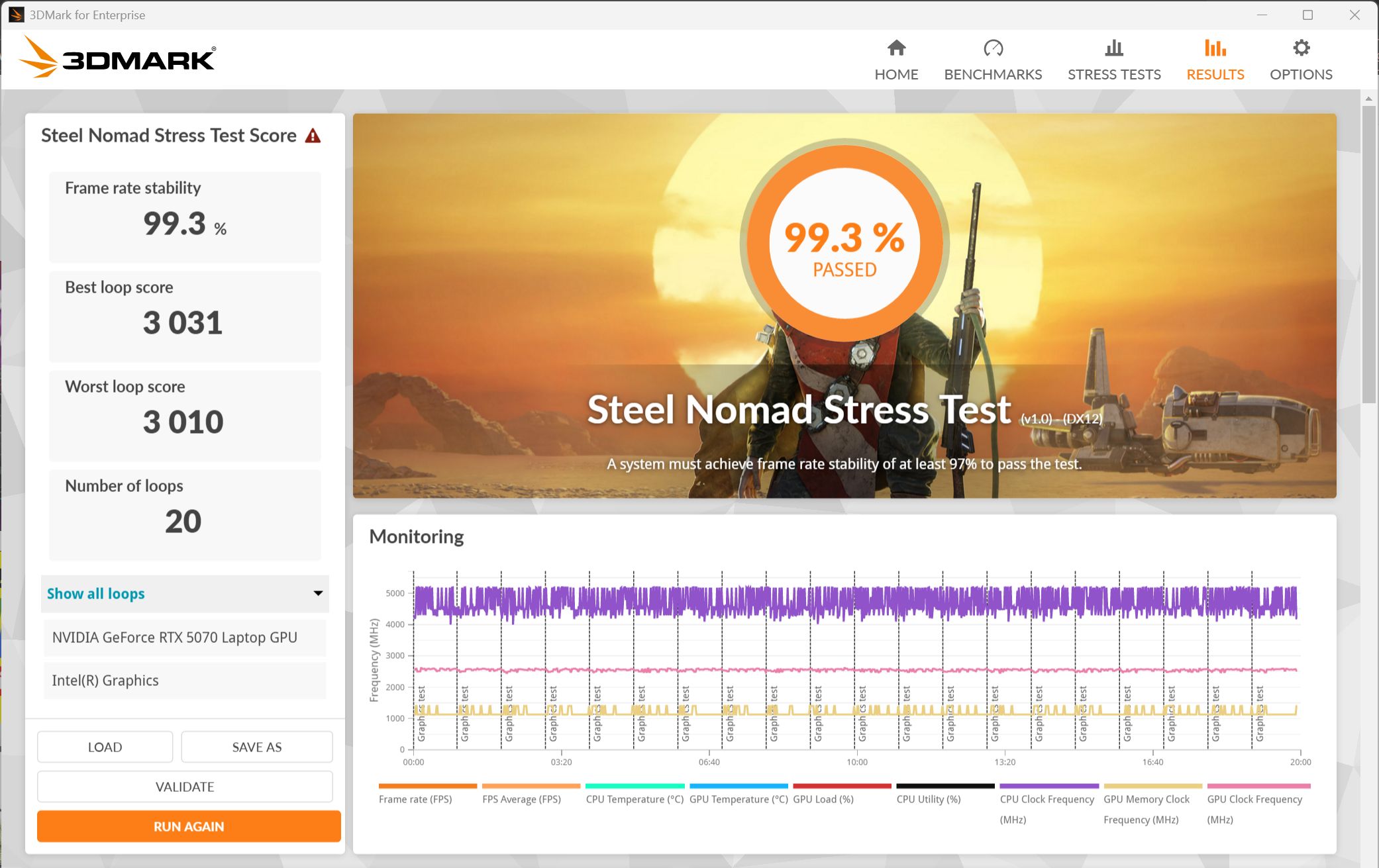Click CPU Clock Frequency purple color swatch
The height and width of the screenshot is (868, 1379).
pos(1048,786)
